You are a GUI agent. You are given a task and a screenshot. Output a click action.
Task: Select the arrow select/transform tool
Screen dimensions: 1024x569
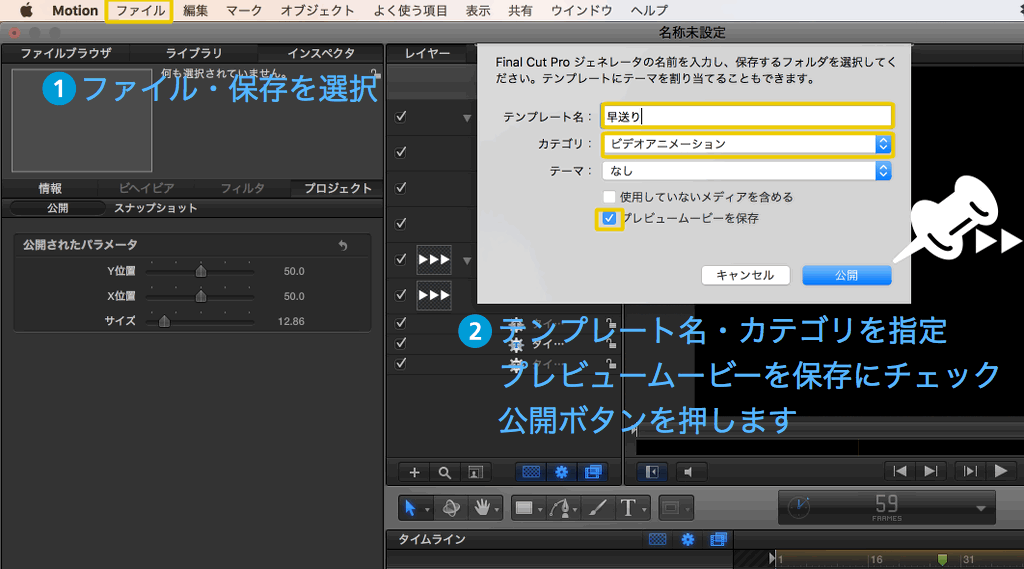[x=410, y=508]
